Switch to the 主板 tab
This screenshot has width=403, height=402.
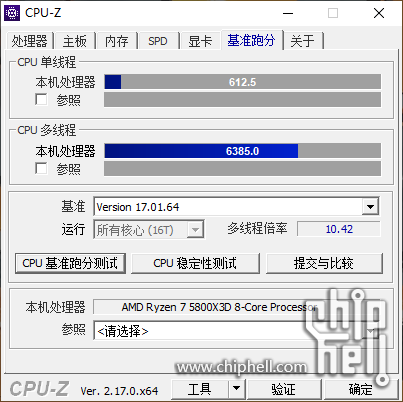coord(75,41)
